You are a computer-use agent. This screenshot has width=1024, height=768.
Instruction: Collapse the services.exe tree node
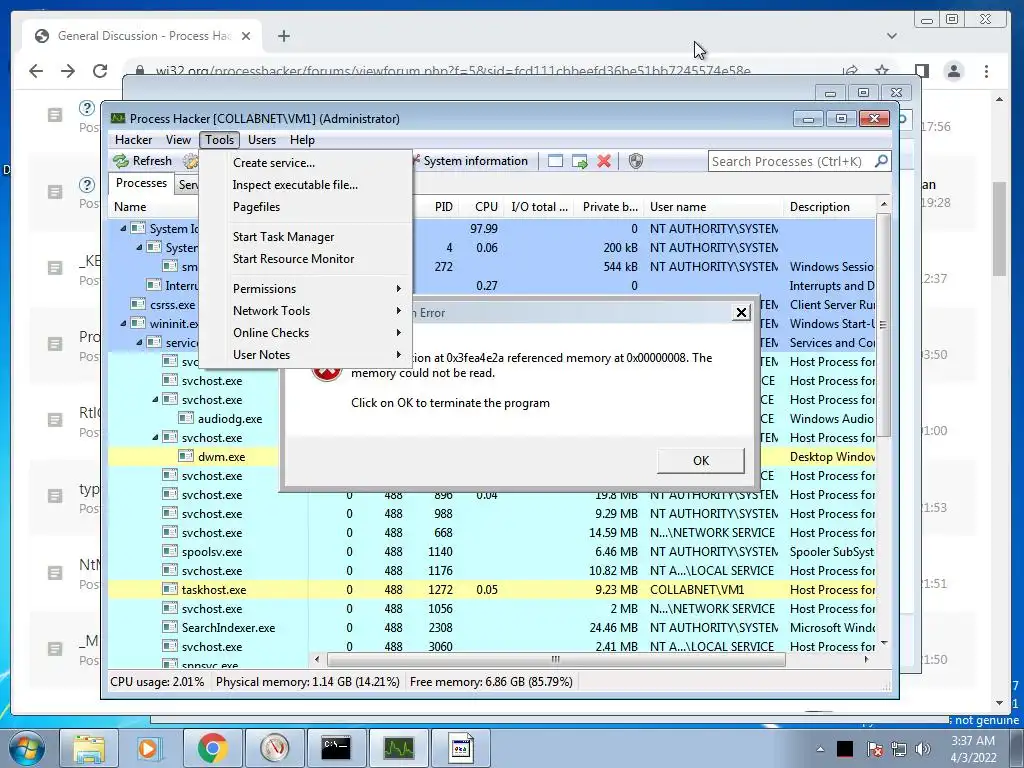(139, 342)
